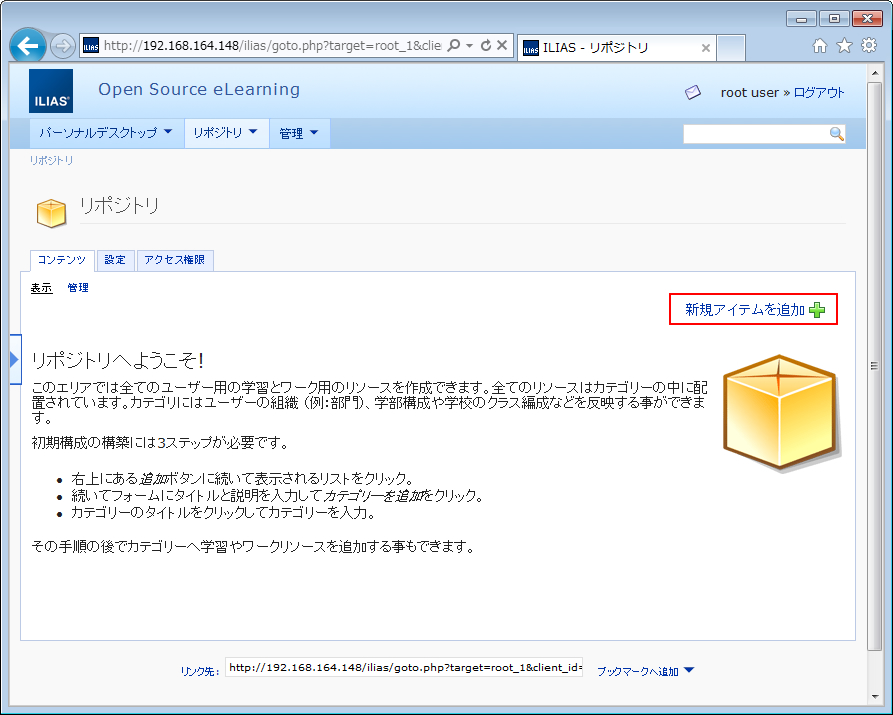Screen dimensions: 893x715
Task: Click the search magnifier icon
Action: tap(837, 134)
